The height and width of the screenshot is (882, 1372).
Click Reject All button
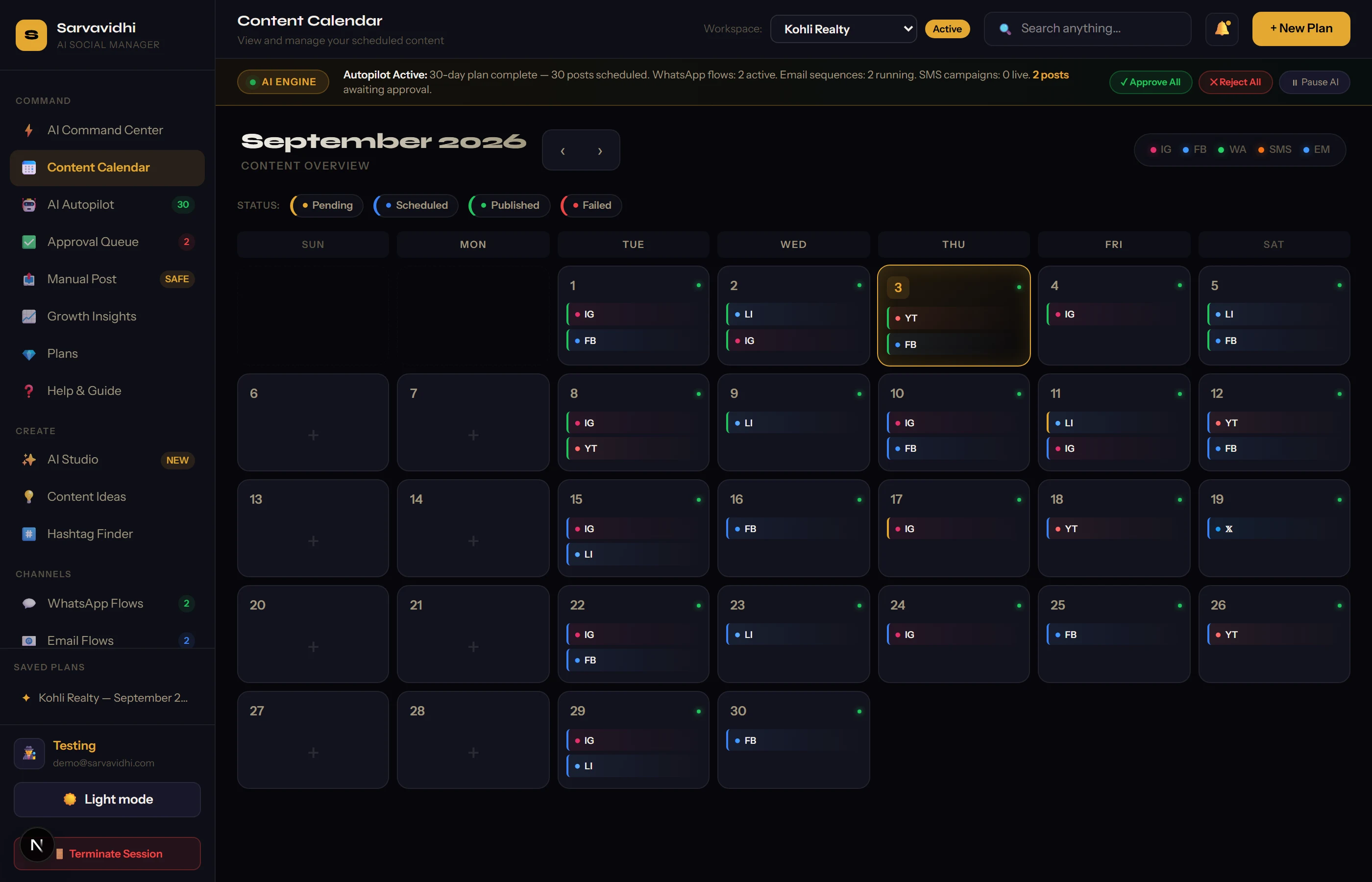(x=1235, y=82)
